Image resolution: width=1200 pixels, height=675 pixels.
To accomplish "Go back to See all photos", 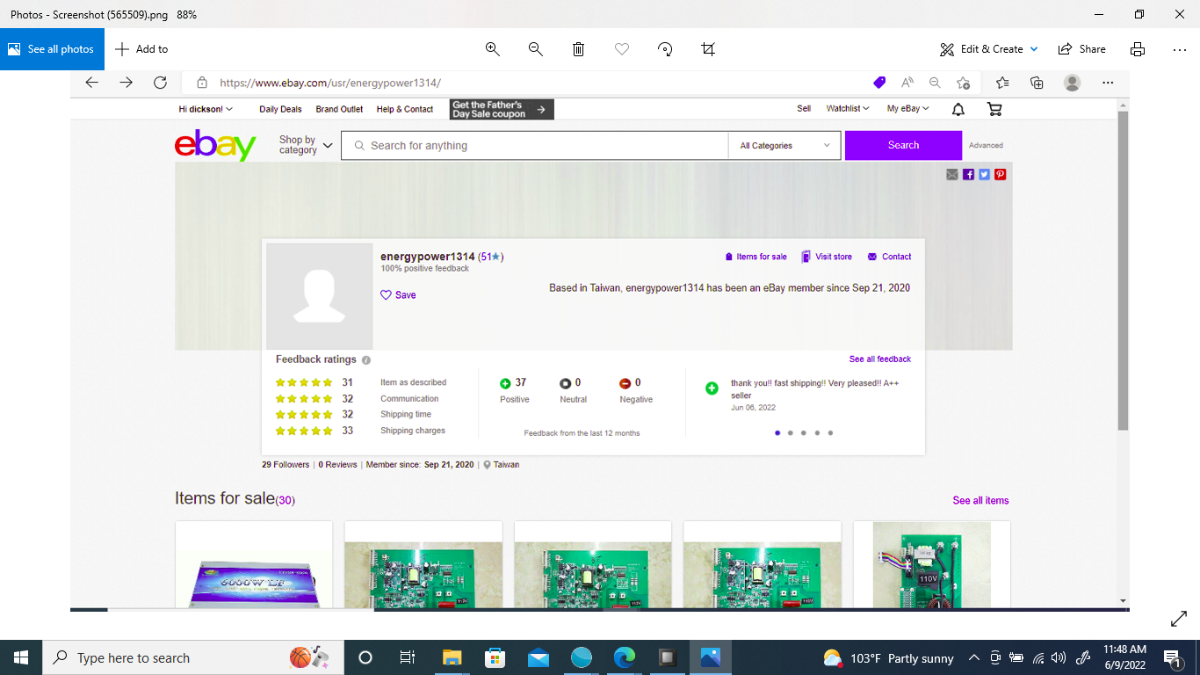I will click(x=52, y=49).
